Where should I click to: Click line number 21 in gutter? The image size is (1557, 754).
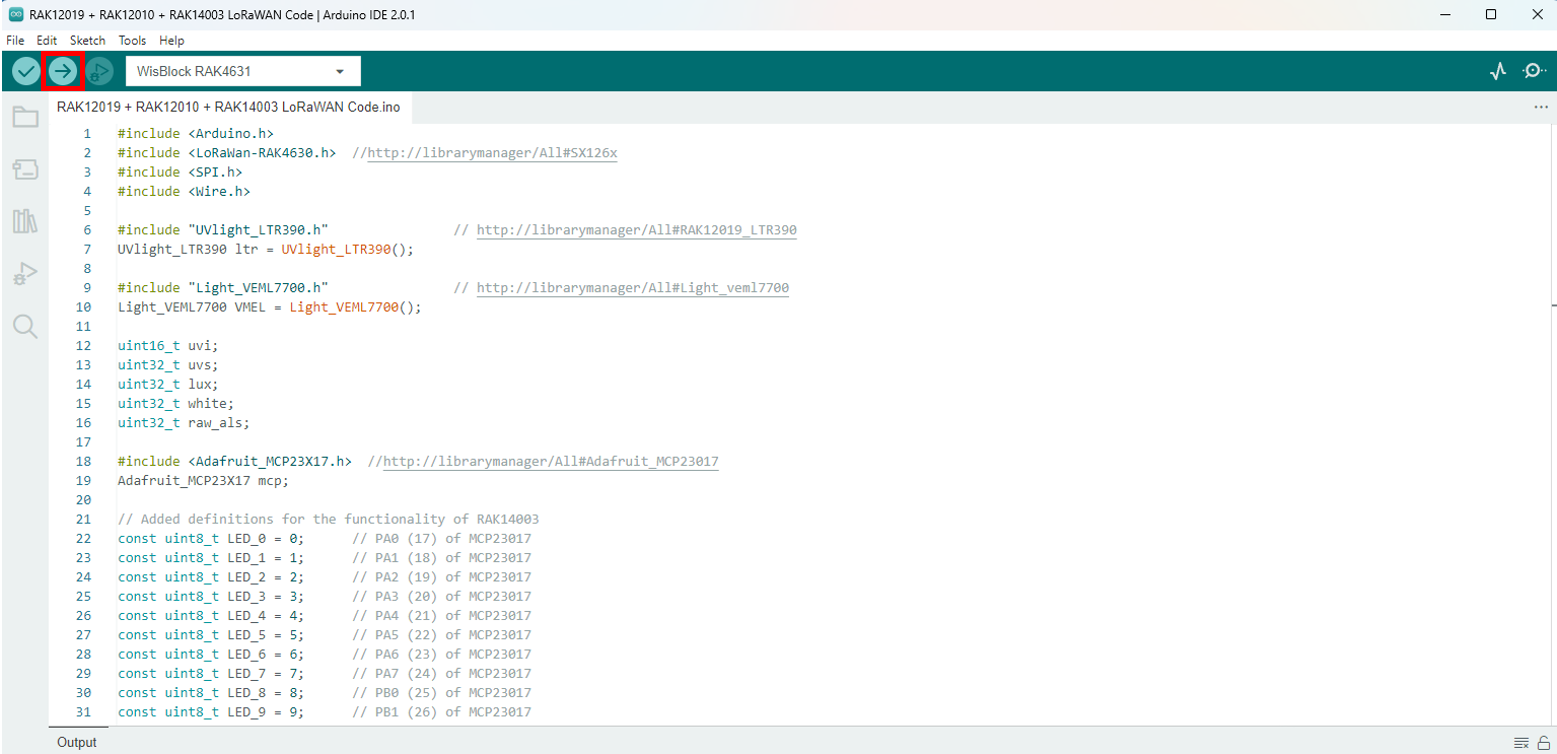(83, 519)
